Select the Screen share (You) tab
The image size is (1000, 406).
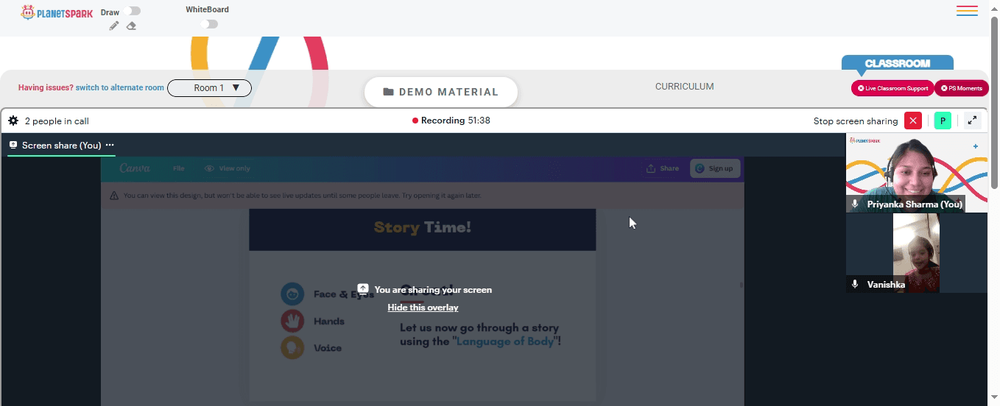click(61, 145)
